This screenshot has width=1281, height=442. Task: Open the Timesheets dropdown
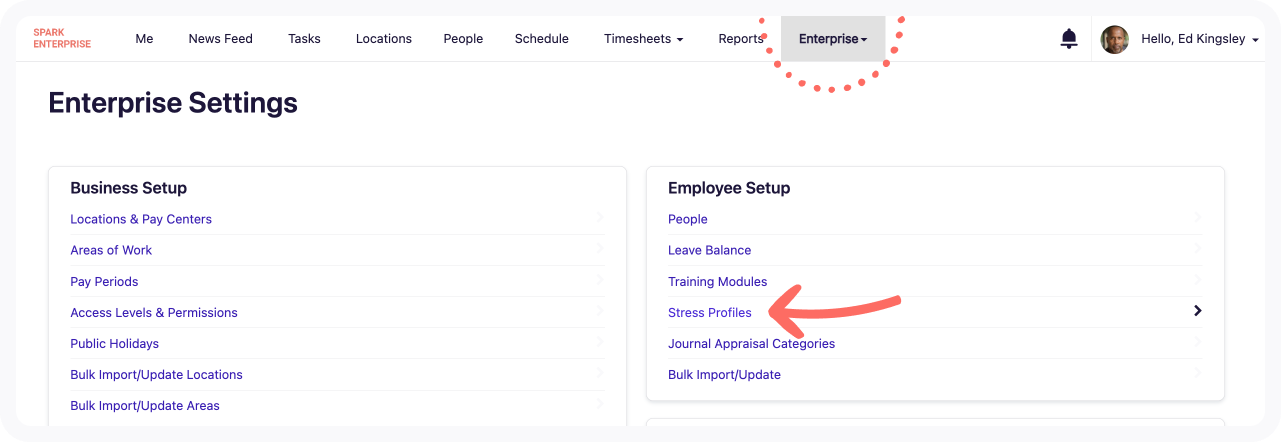pyautogui.click(x=644, y=39)
